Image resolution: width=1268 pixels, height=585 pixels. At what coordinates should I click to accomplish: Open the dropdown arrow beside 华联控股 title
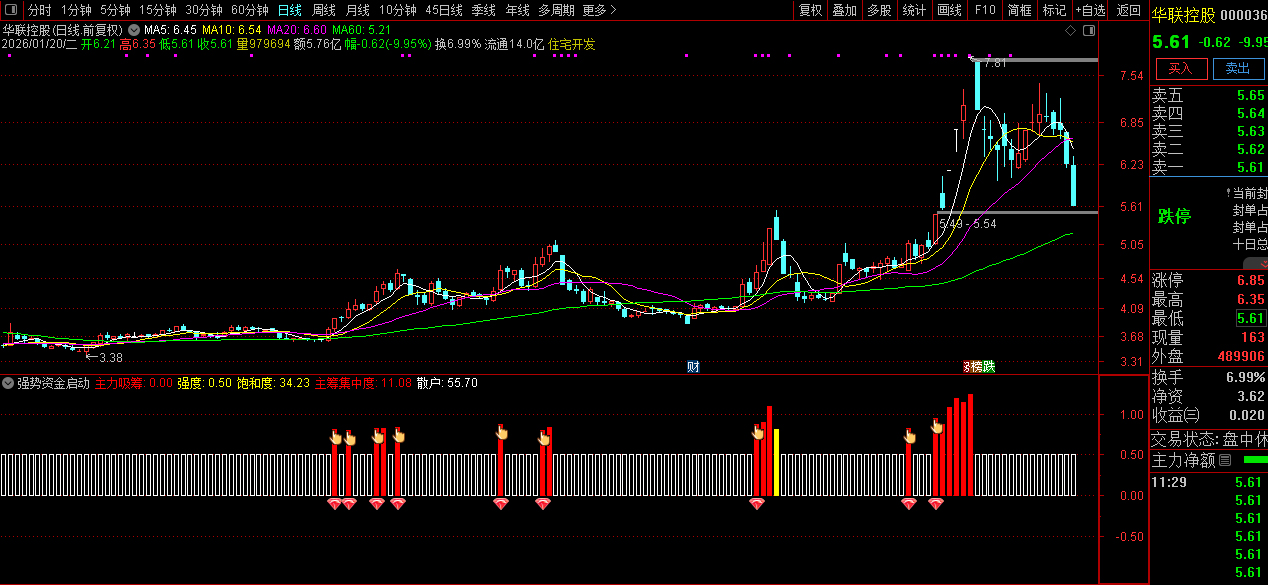(134, 31)
